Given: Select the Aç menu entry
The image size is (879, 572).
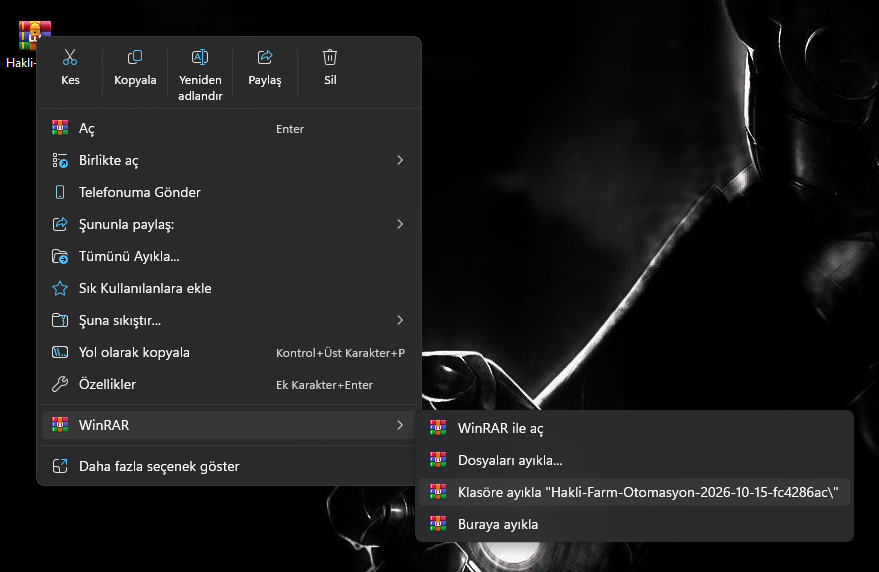Looking at the screenshot, I should pos(230,128).
